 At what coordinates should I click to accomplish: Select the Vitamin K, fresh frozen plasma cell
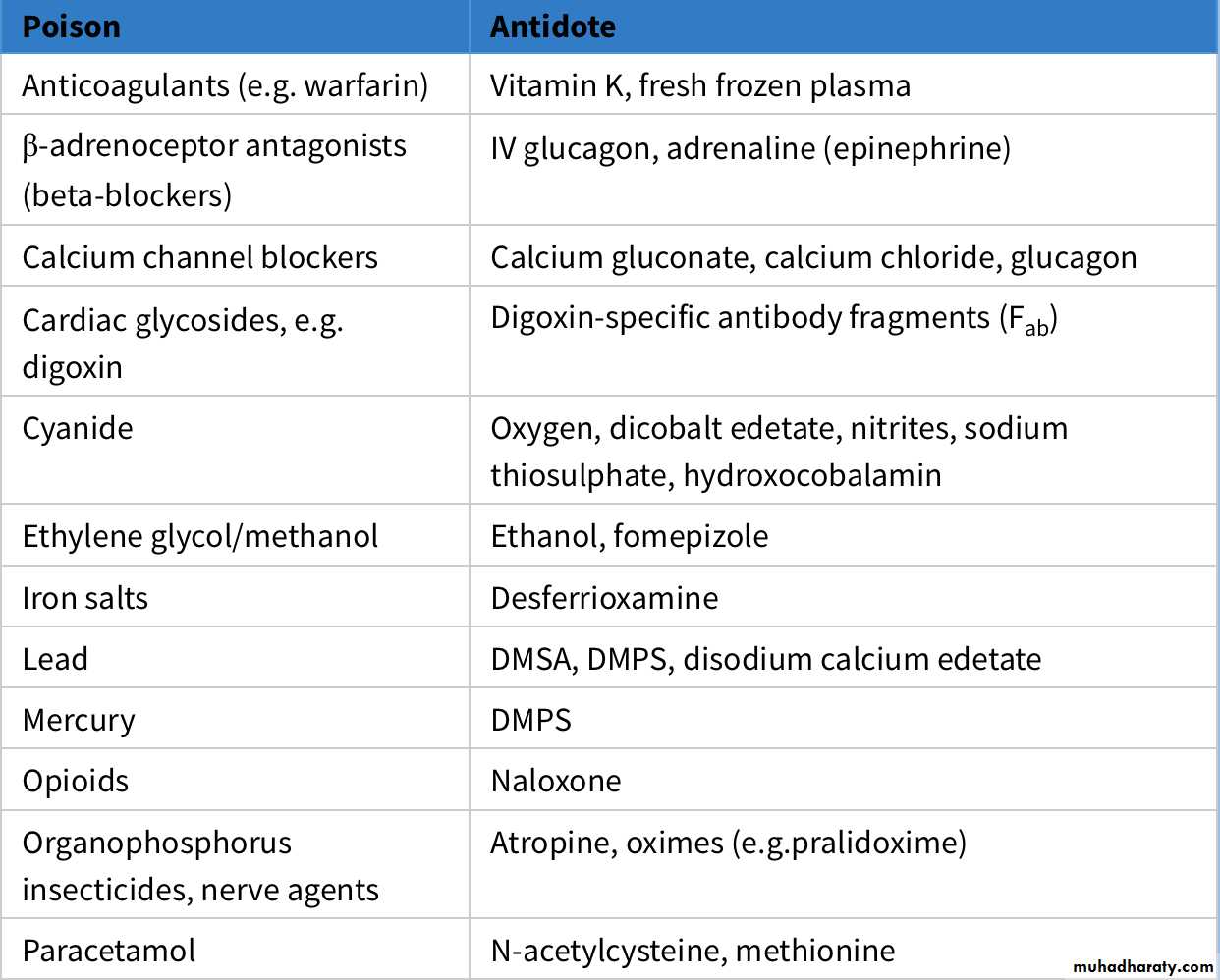coord(700,85)
